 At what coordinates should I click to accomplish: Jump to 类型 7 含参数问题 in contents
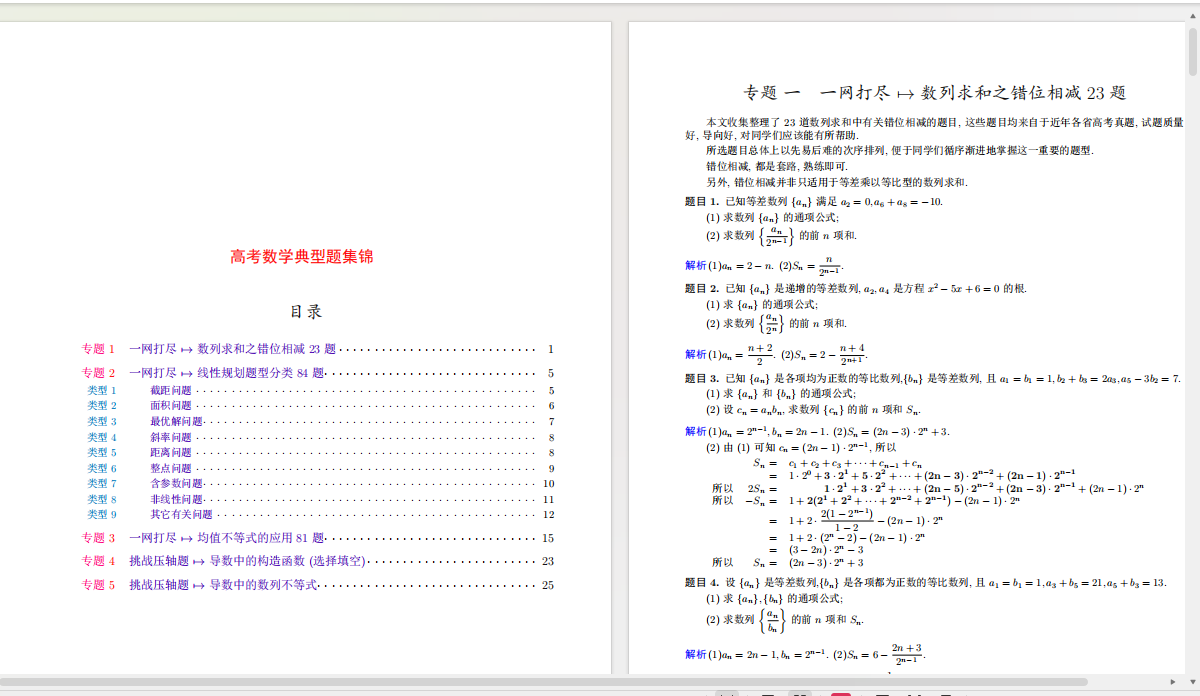click(x=320, y=484)
